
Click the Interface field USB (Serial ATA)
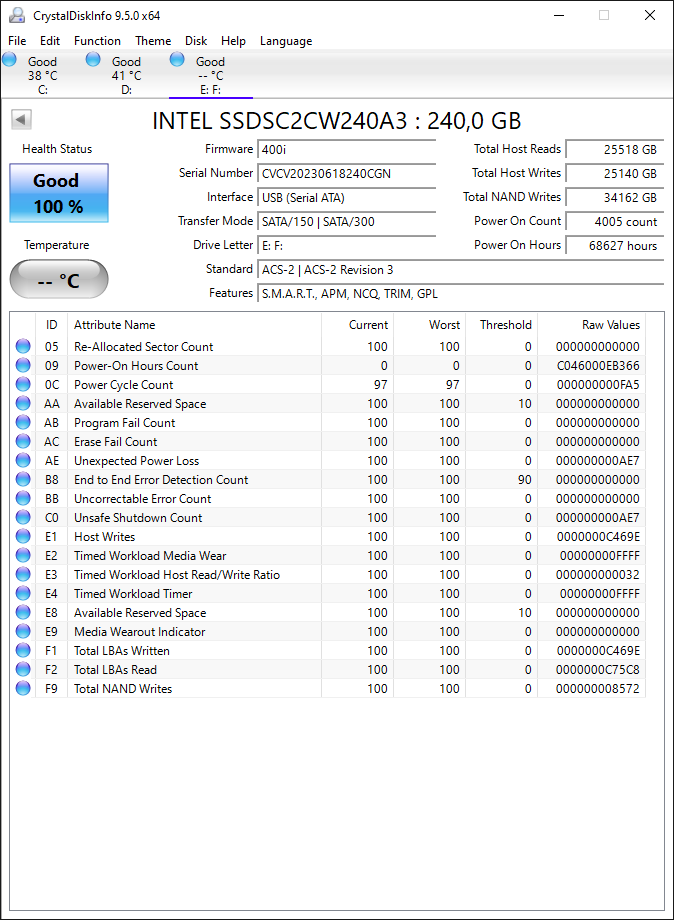pos(347,198)
